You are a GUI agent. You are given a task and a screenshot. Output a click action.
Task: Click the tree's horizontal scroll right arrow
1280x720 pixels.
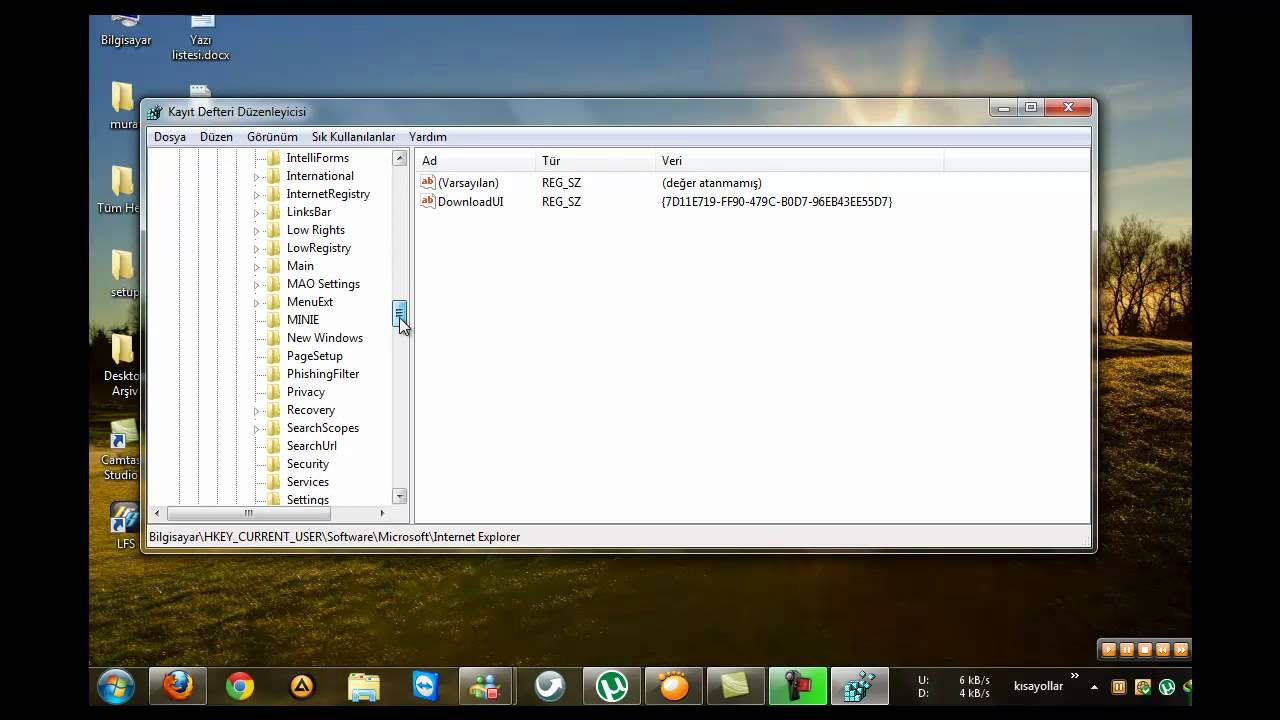tap(382, 513)
